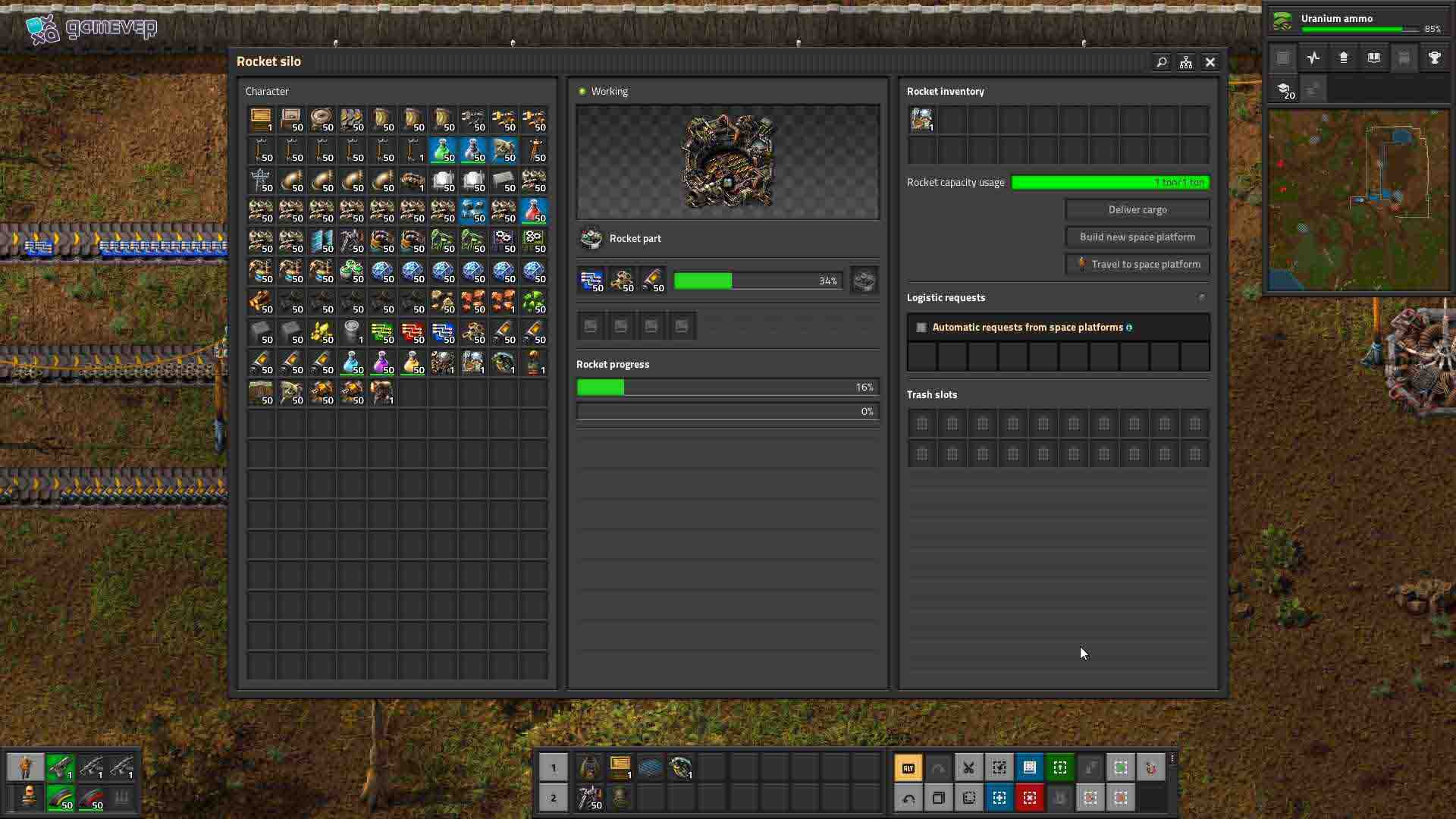The height and width of the screenshot is (819, 1456).
Task: Open tips and tricks graduation cap icon
Action: pos(1285,90)
